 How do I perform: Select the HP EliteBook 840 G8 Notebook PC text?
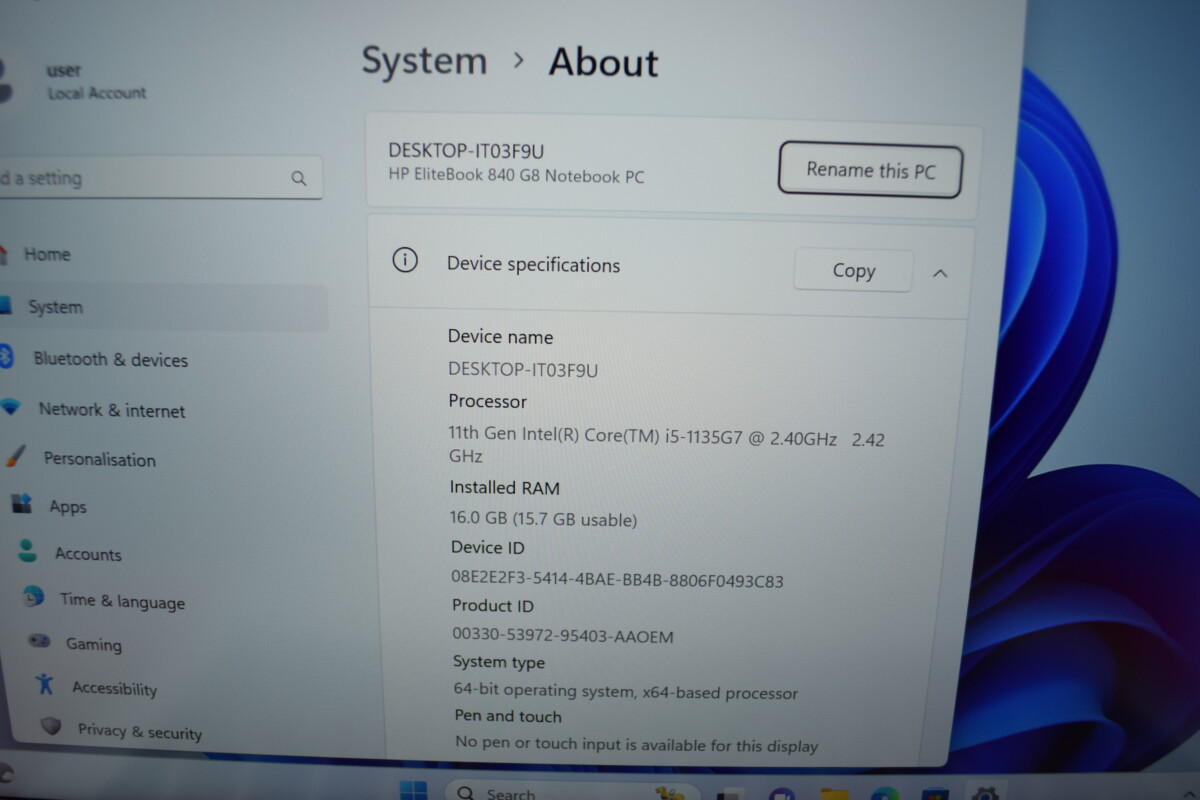[516, 177]
